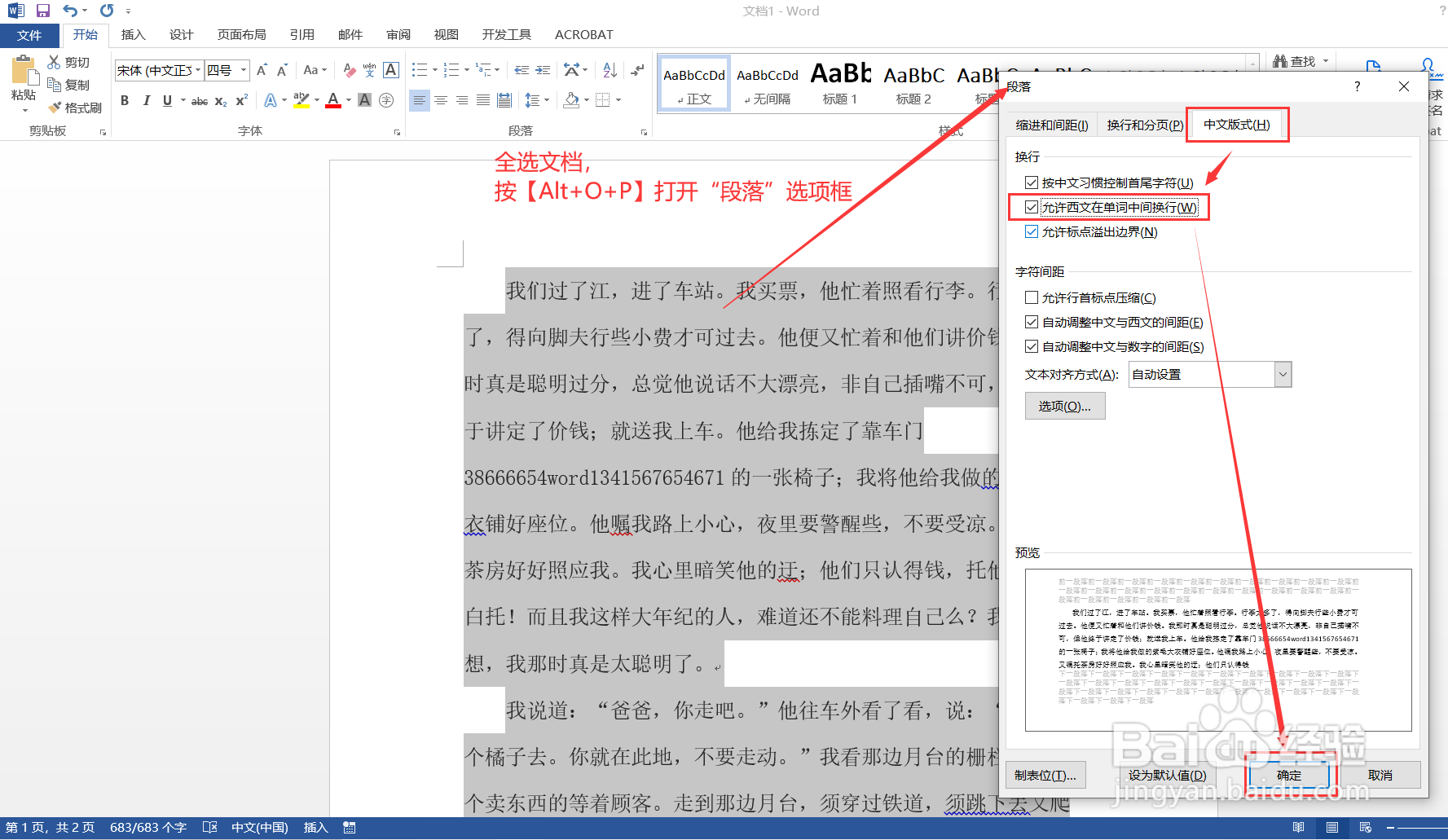Toggle 按中文习惯控制首尾字符 checkbox

tap(1032, 183)
